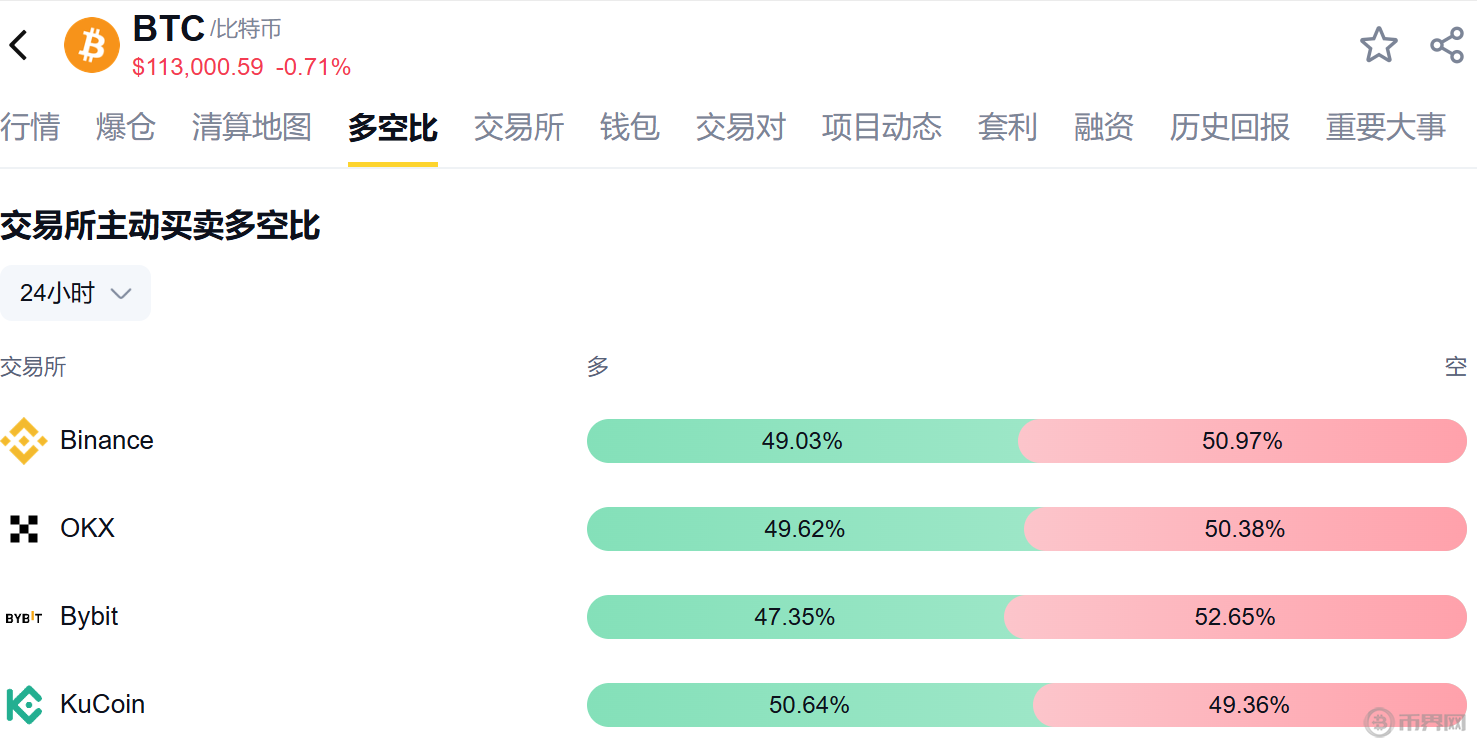Switch to the 行情 tab

[x=30, y=127]
